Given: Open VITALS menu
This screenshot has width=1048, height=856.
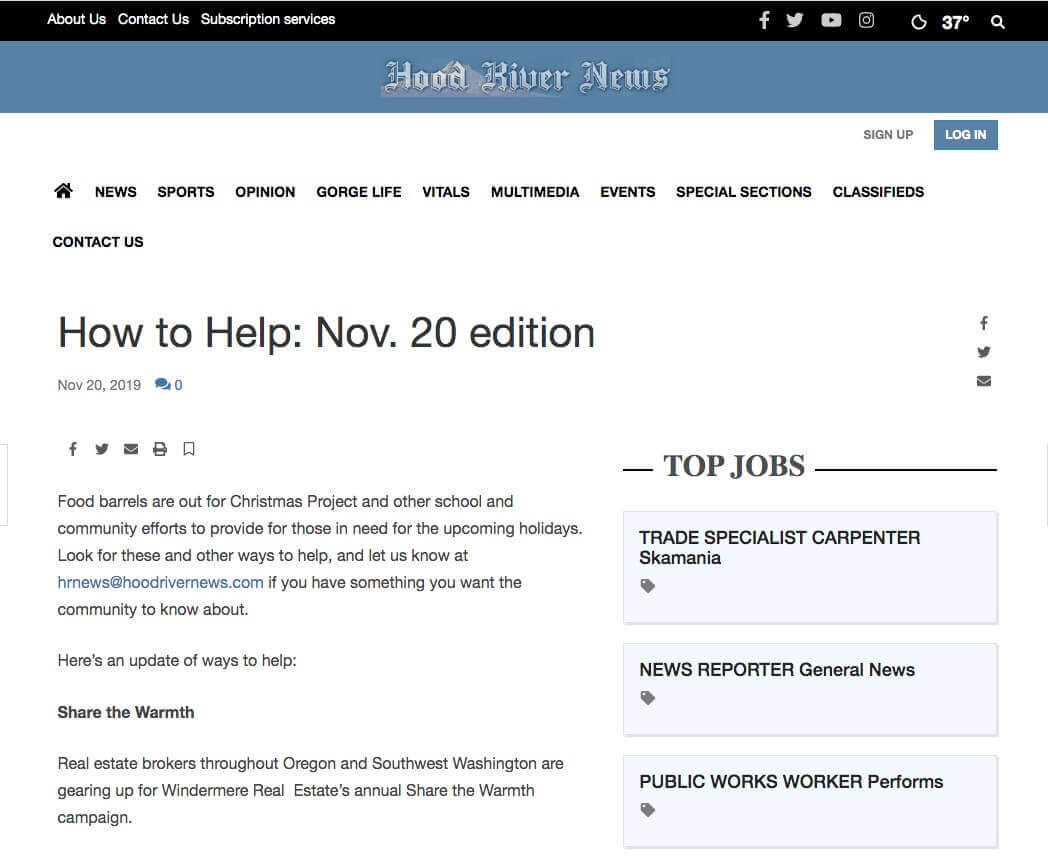Looking at the screenshot, I should coord(446,192).
